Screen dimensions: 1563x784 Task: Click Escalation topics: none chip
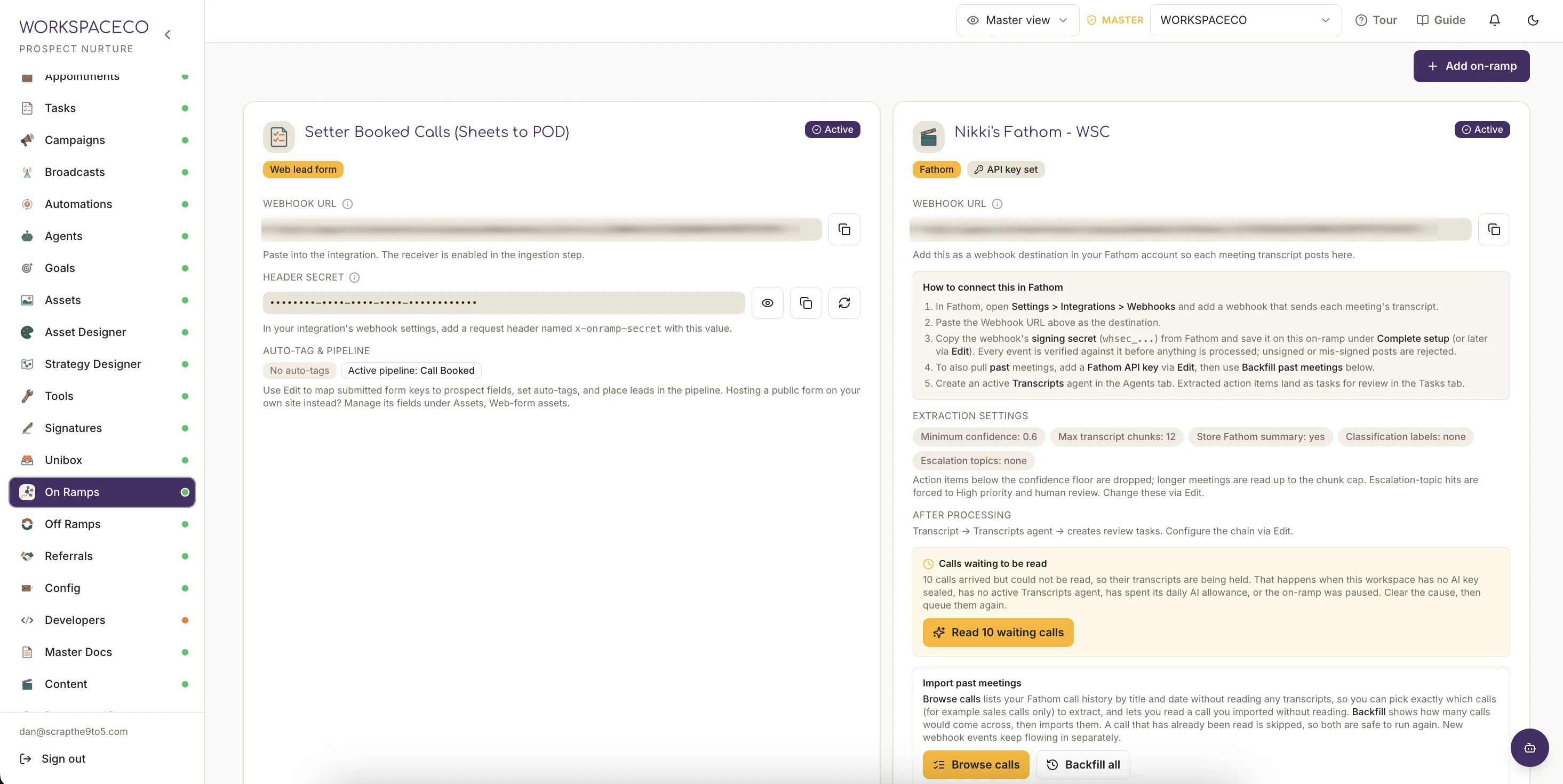(x=973, y=461)
